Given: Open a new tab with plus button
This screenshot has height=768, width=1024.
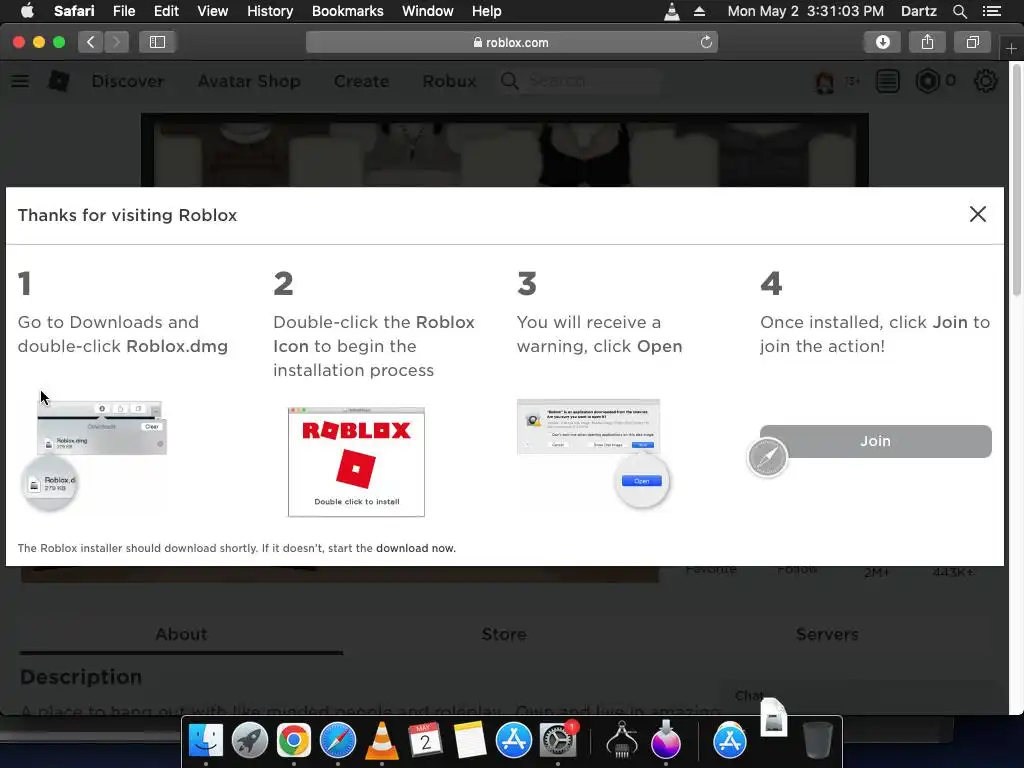Looking at the screenshot, I should click(x=1011, y=48).
